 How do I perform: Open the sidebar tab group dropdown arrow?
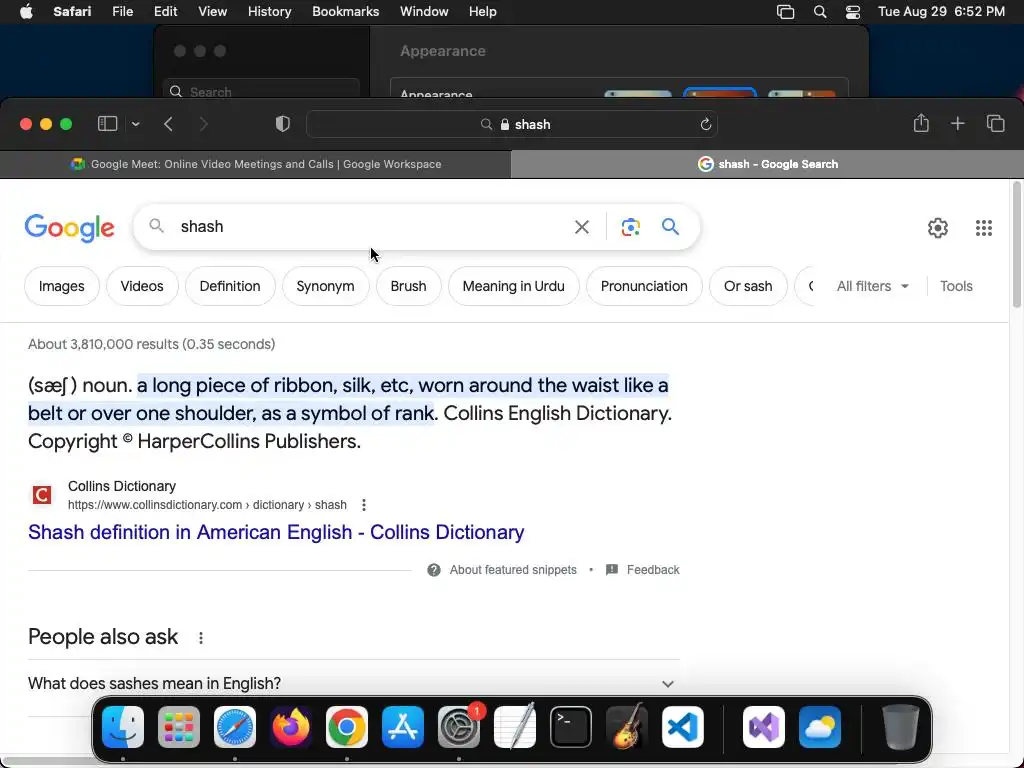[x=135, y=124]
